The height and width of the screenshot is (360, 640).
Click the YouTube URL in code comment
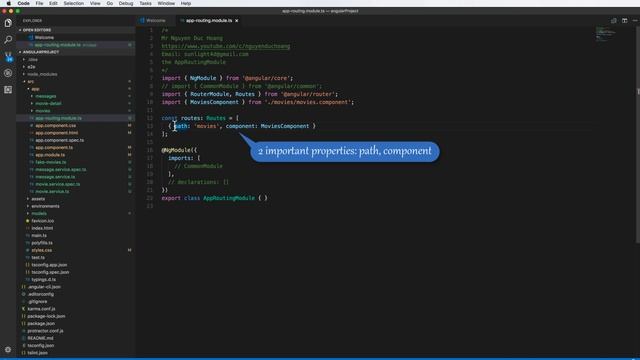coord(226,46)
